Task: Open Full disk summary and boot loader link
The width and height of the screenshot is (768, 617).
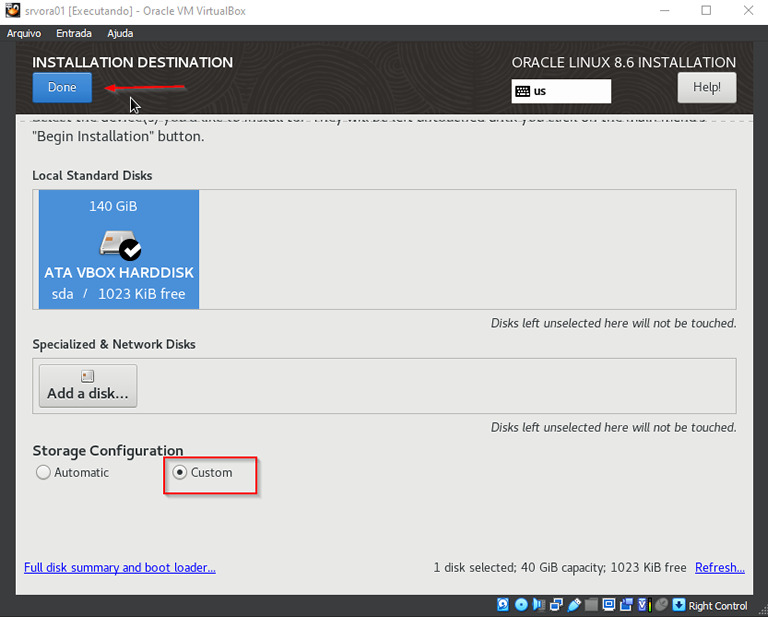Action: click(120, 568)
